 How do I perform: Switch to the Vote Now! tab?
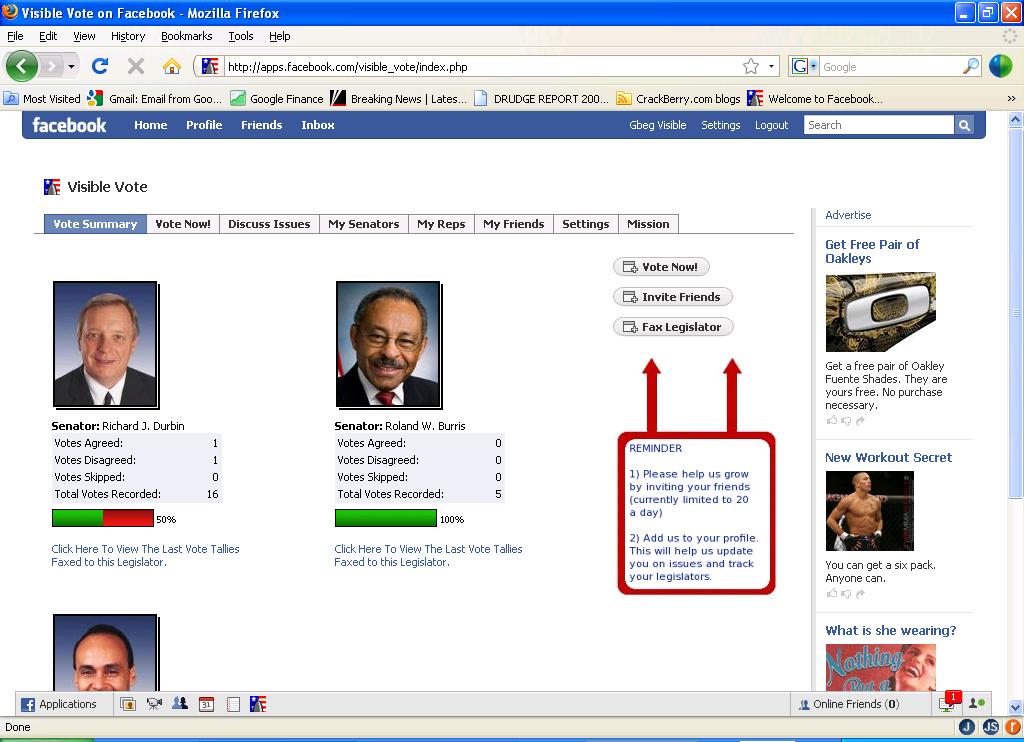(183, 224)
